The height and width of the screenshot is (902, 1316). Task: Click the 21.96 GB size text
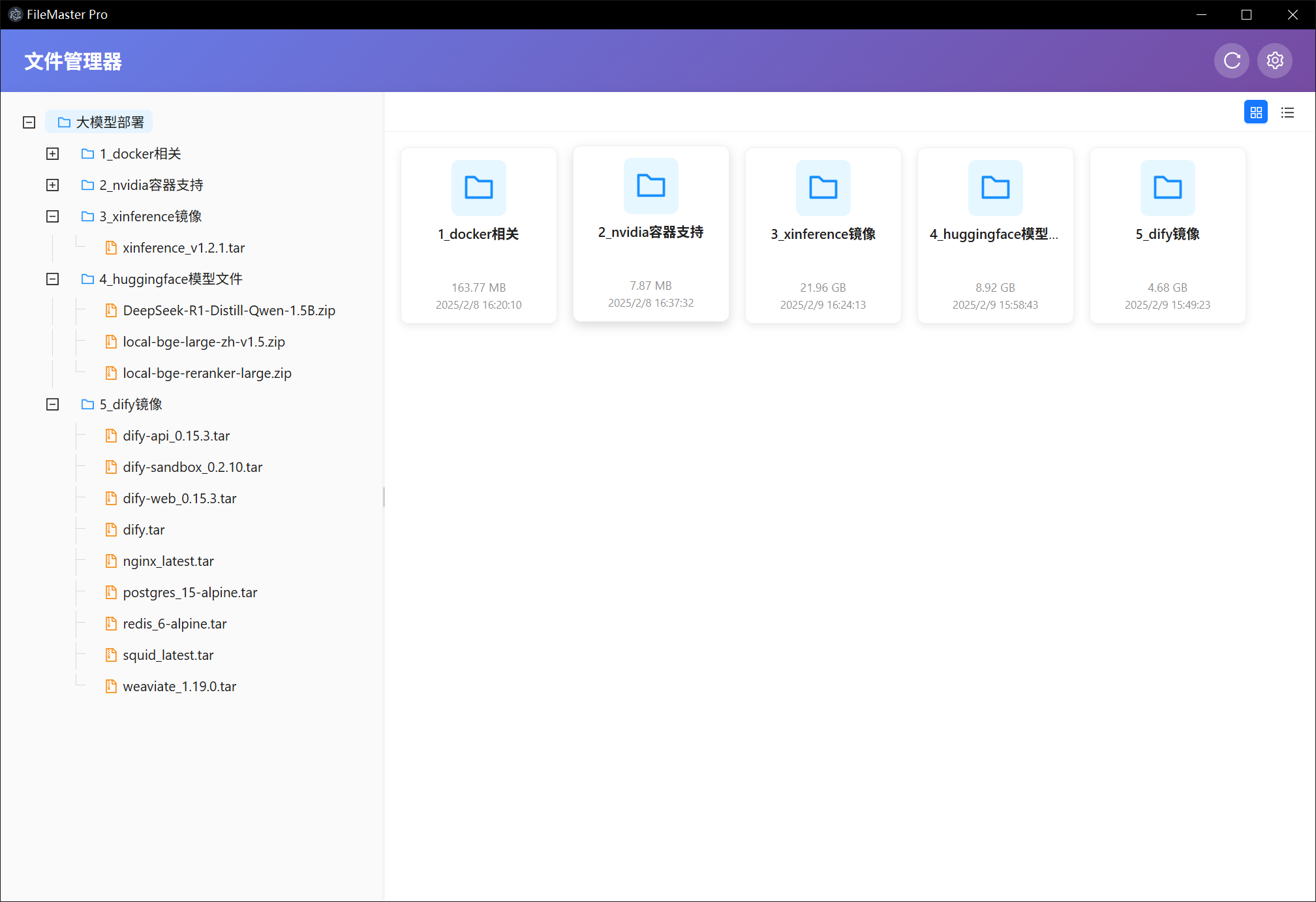(823, 287)
